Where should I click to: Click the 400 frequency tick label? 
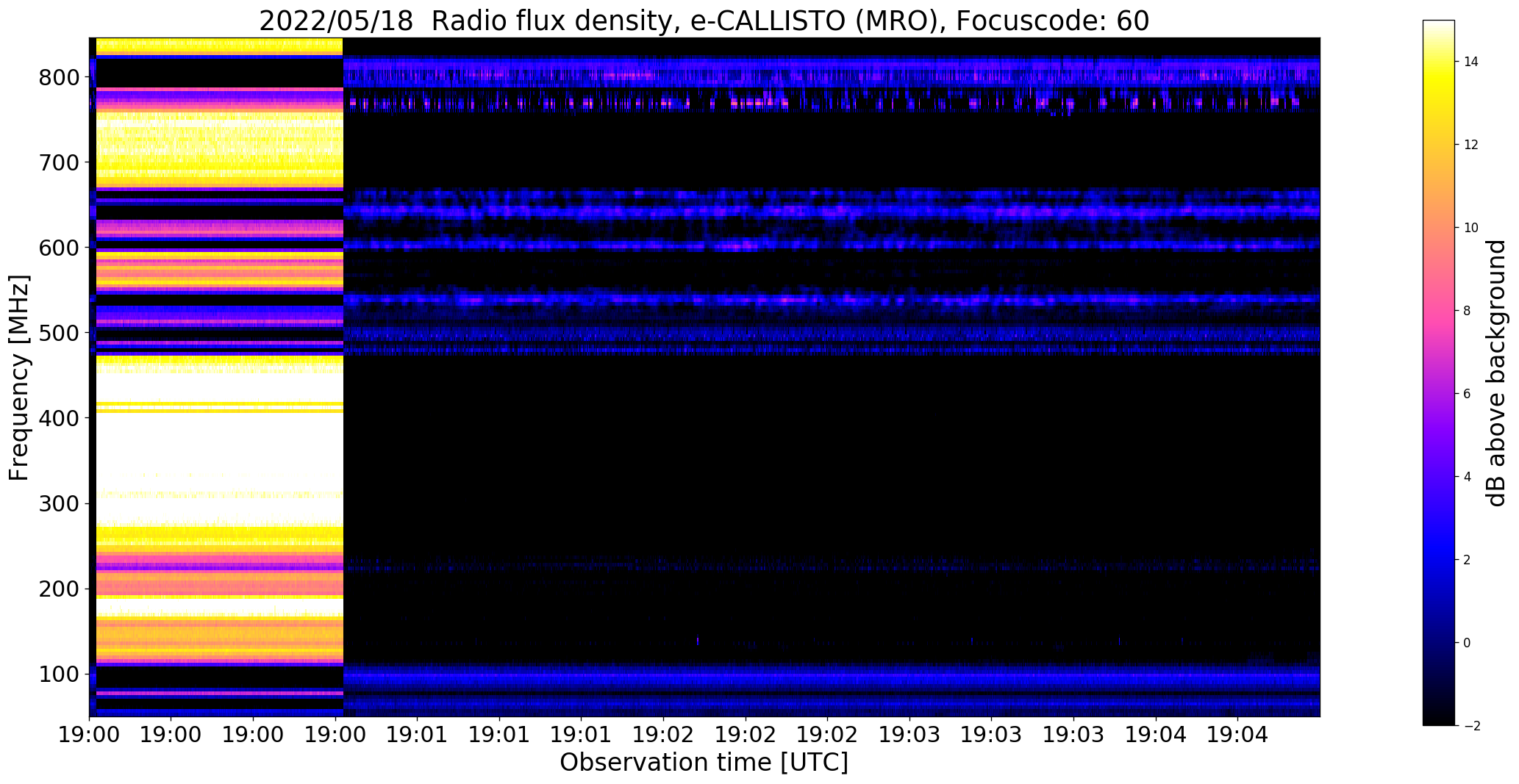(x=58, y=418)
